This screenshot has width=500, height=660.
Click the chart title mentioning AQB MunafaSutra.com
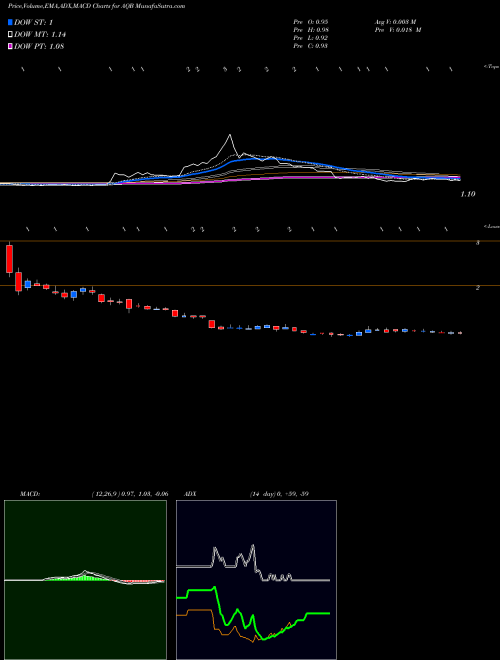[96, 6]
